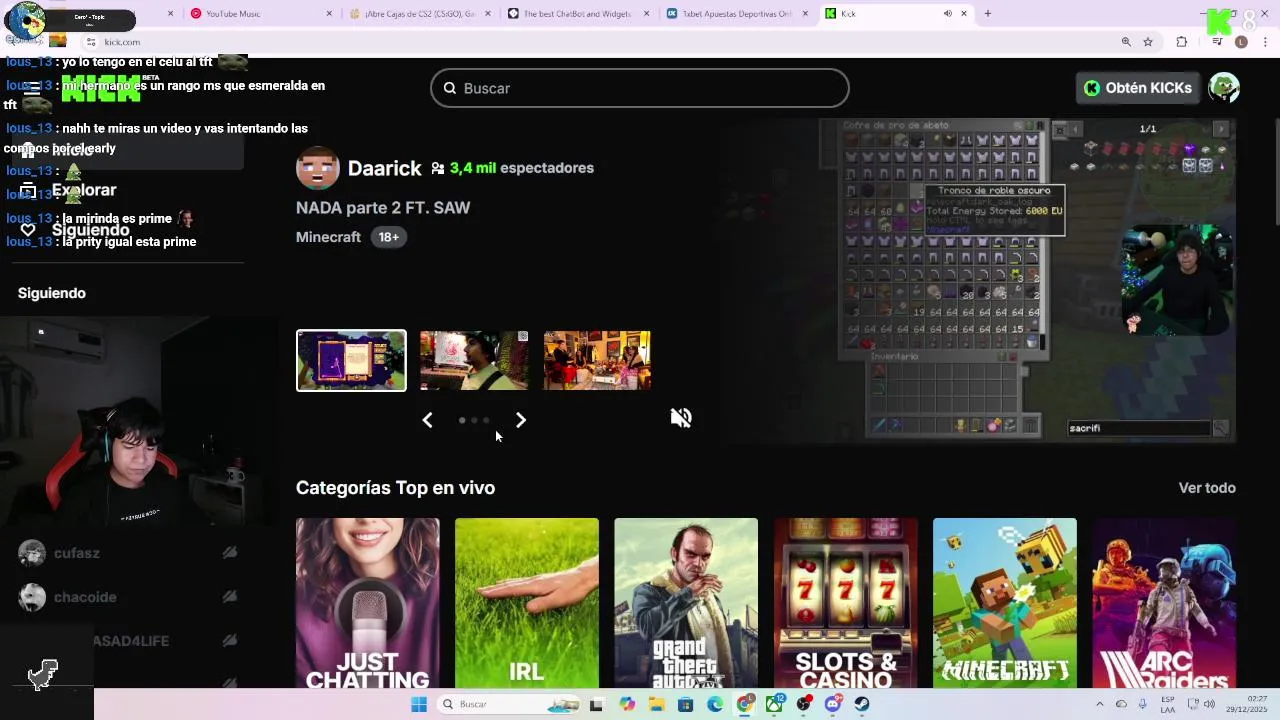Open the taskbar volume speaker icon

pyautogui.click(x=1209, y=704)
